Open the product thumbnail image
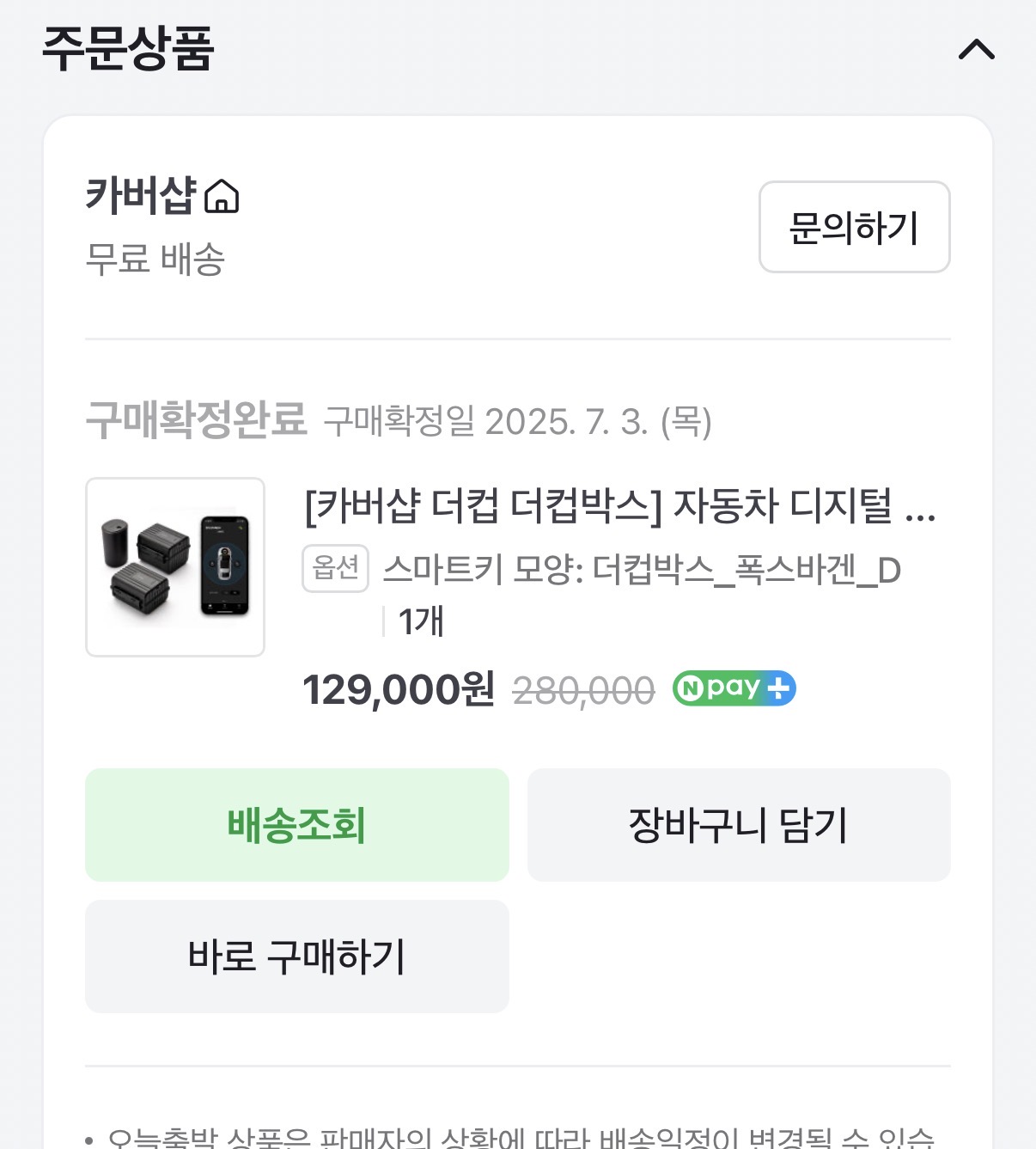The height and width of the screenshot is (1149, 1036). point(175,567)
